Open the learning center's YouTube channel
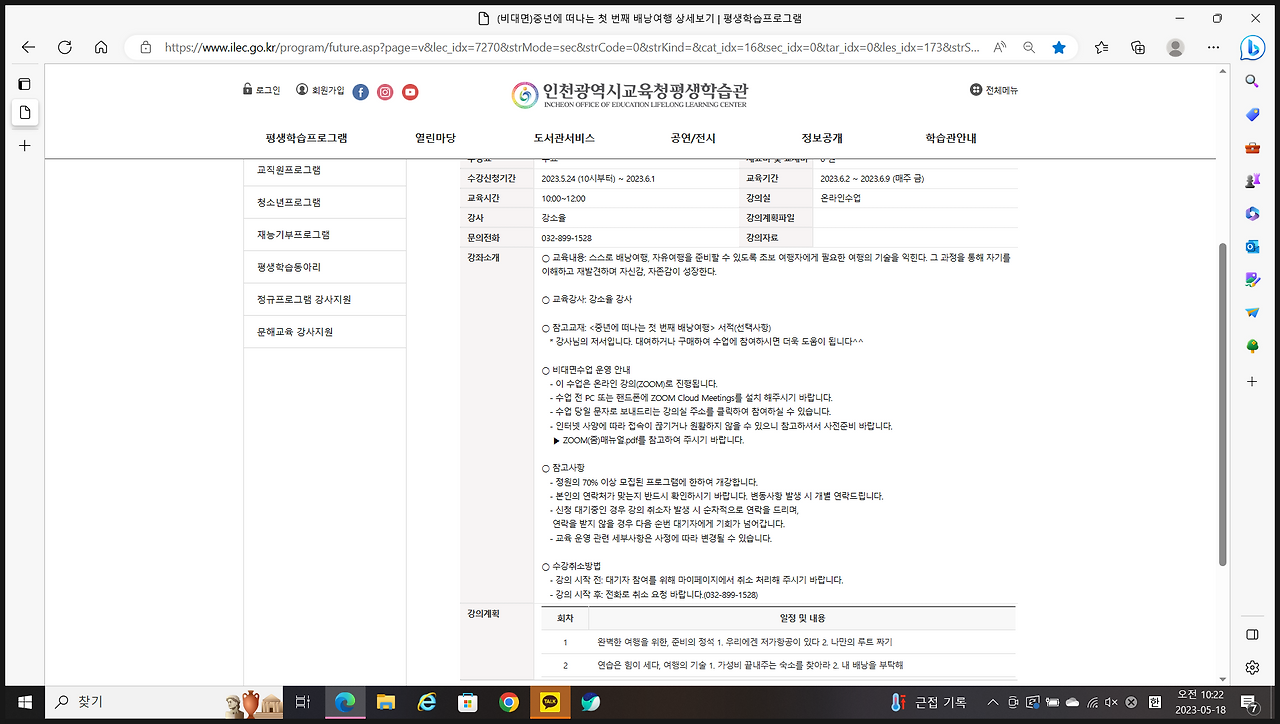Viewport: 1280px width, 724px height. pyautogui.click(x=410, y=91)
